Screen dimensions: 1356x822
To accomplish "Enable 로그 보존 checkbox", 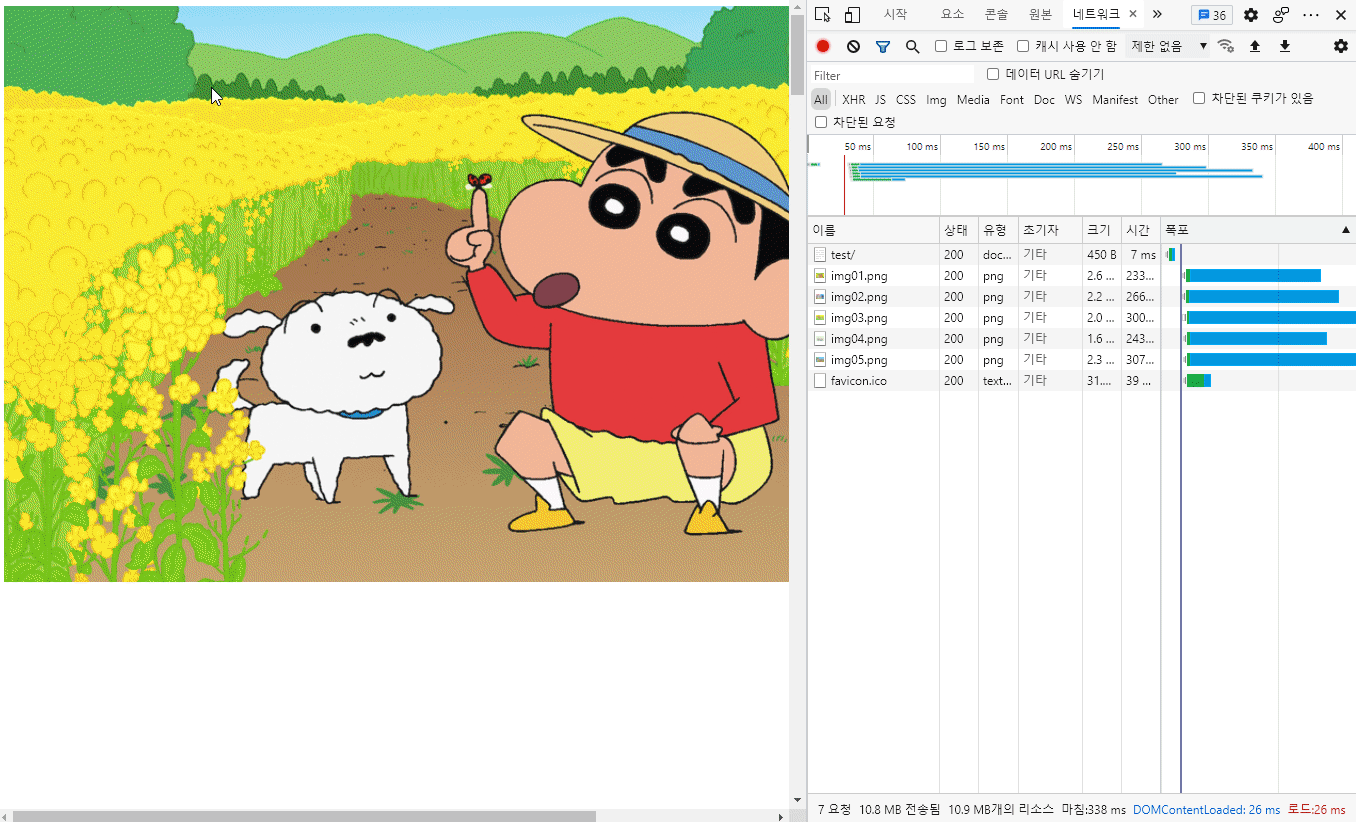I will (941, 46).
